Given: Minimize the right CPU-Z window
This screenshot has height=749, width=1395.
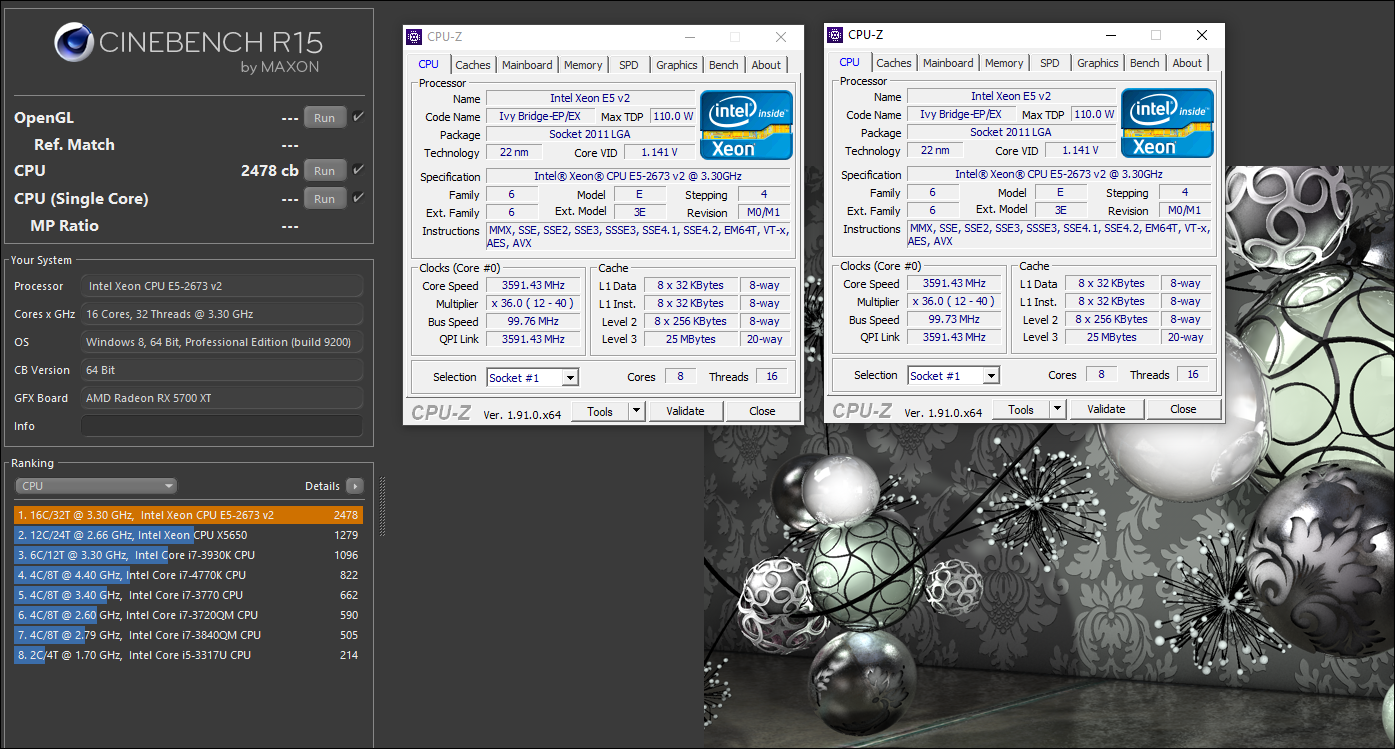Looking at the screenshot, I should [x=1109, y=35].
